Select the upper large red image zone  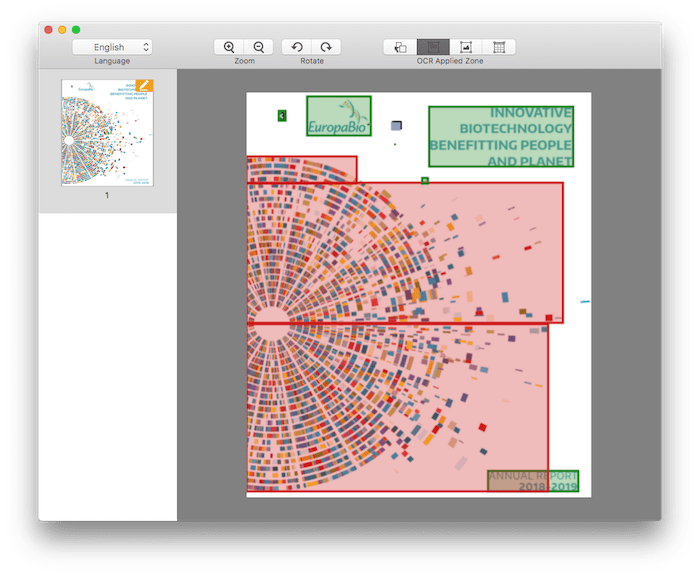pos(405,253)
